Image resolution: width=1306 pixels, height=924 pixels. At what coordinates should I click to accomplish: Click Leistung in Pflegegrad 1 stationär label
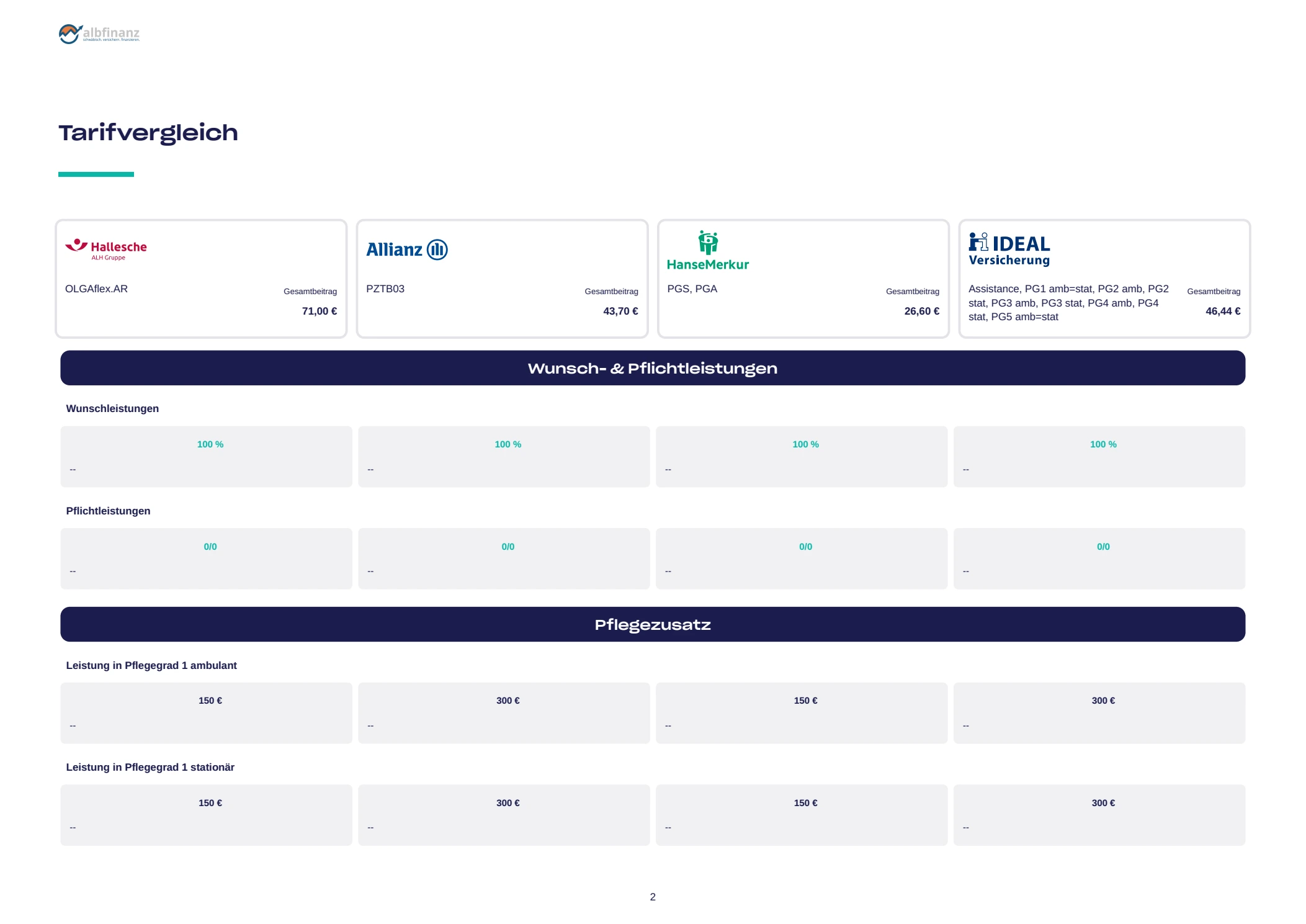pyautogui.click(x=150, y=767)
